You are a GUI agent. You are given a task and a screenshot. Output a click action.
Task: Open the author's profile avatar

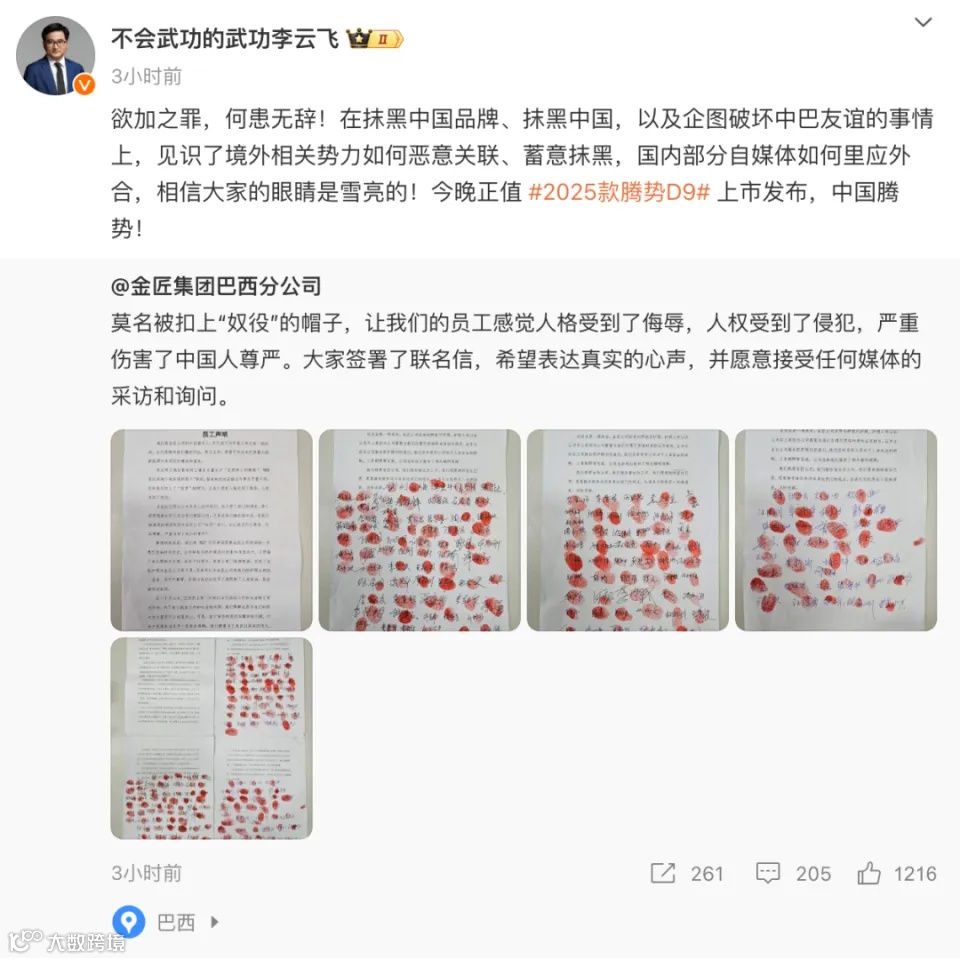(55, 55)
